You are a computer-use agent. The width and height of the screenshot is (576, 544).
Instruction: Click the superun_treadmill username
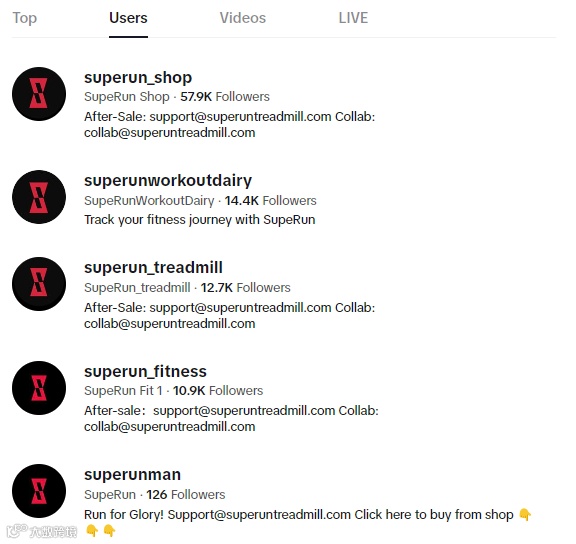[x=153, y=267]
